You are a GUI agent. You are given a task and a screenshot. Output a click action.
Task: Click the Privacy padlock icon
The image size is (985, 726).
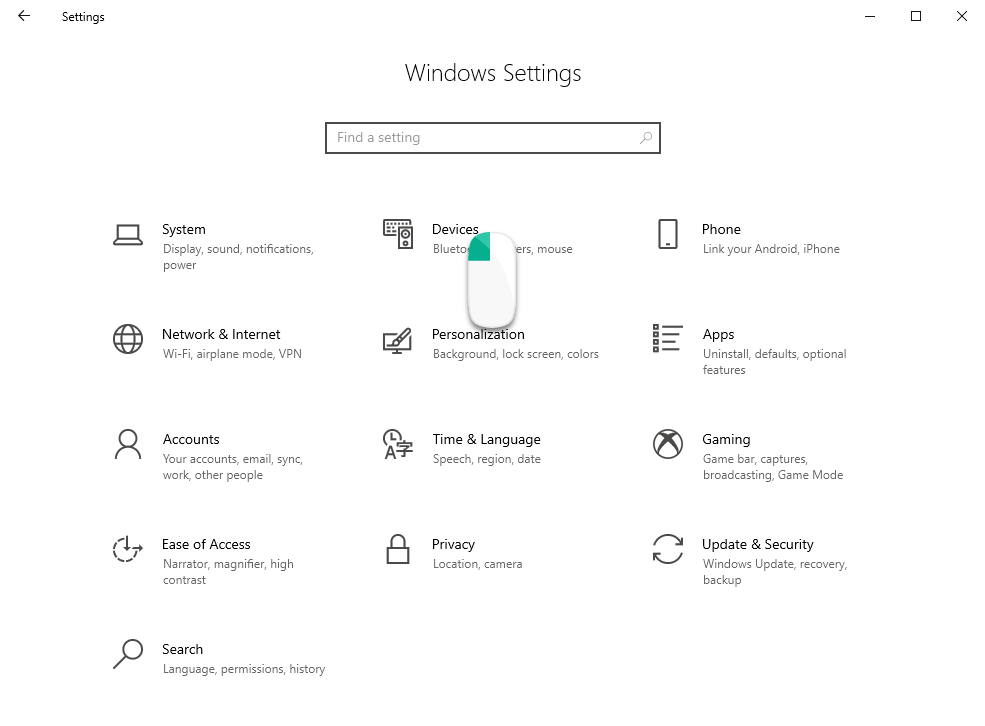pos(398,549)
